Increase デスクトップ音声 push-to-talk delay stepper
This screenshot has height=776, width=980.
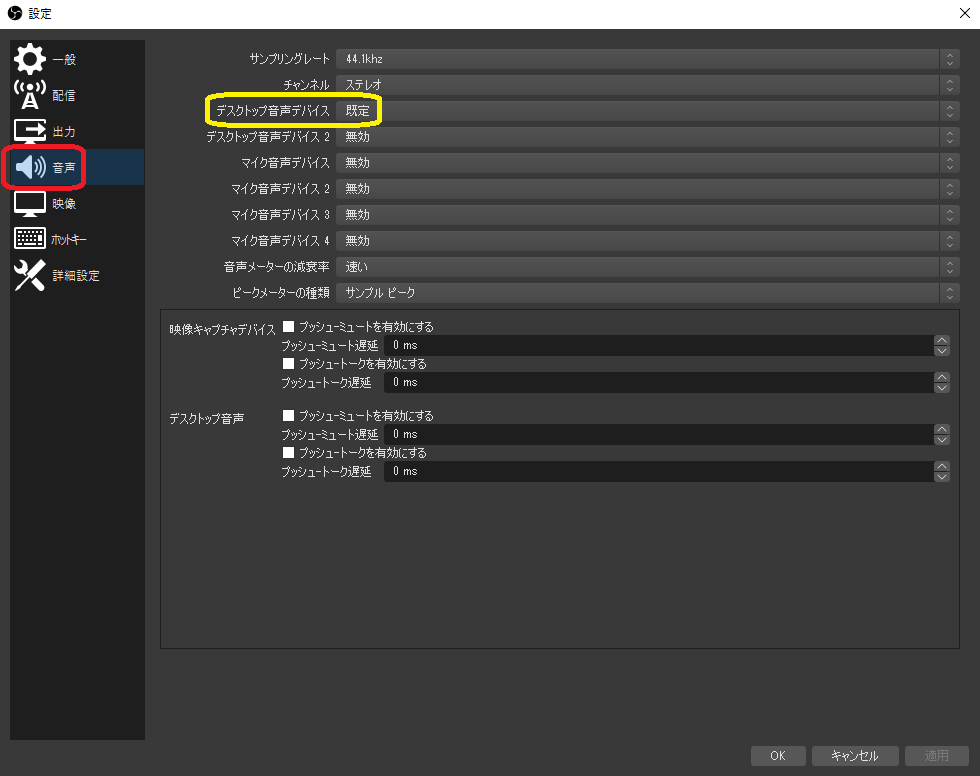click(x=941, y=466)
